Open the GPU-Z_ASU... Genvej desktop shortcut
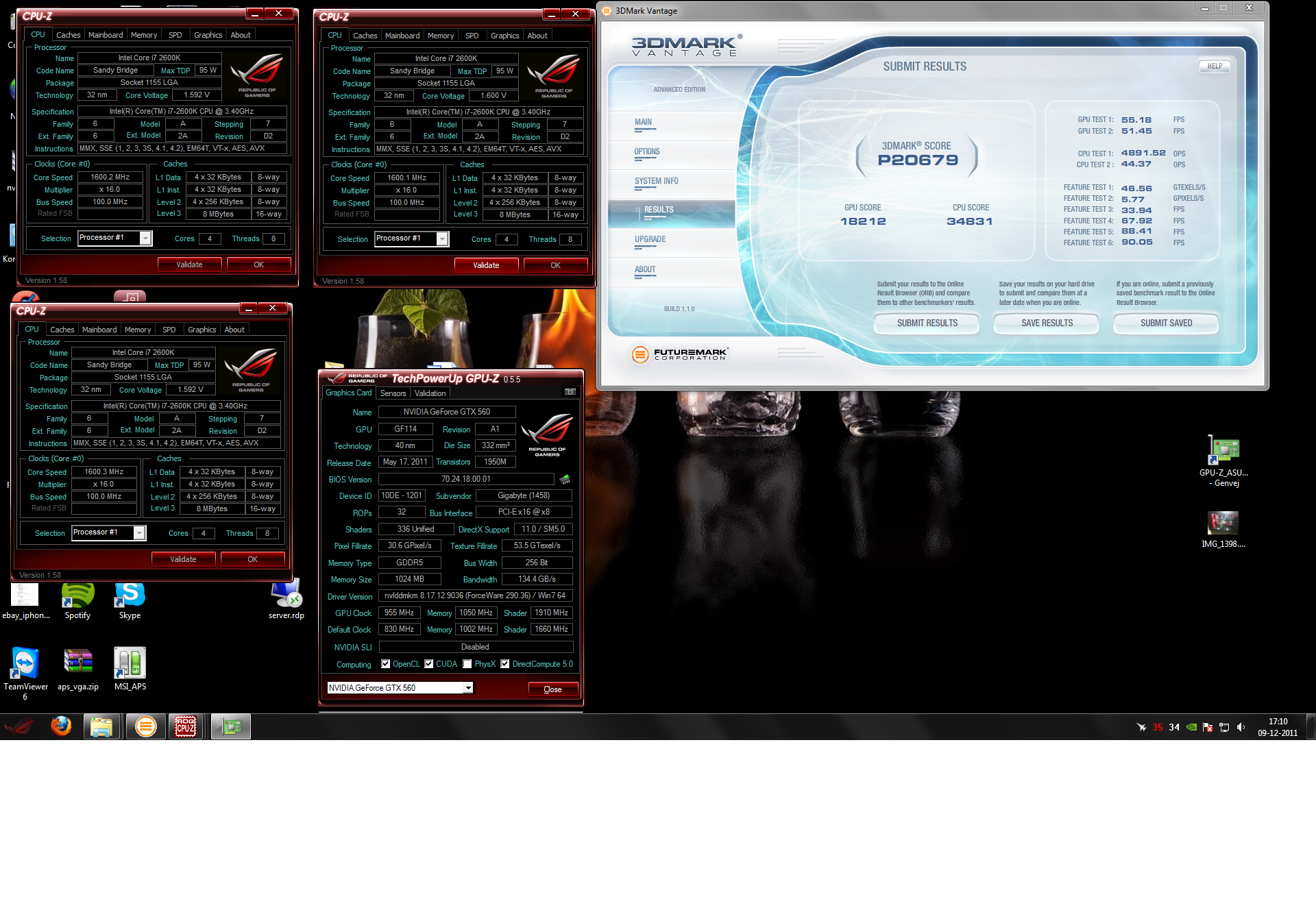 [x=1223, y=462]
